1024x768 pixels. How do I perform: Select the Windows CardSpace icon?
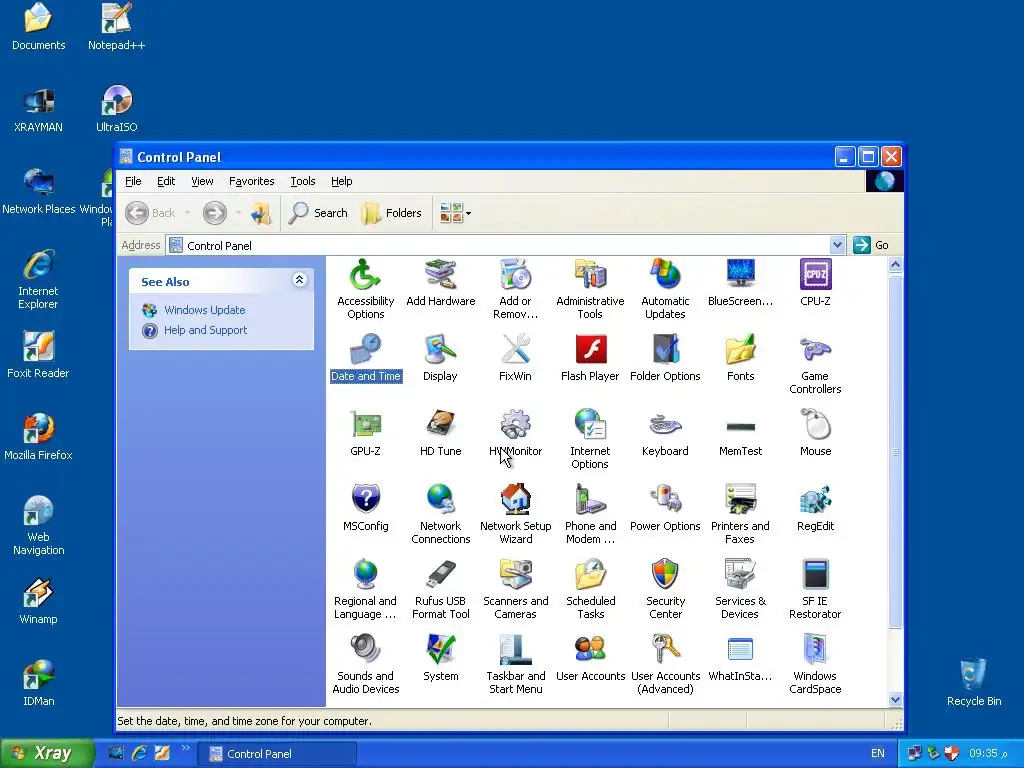[815, 664]
